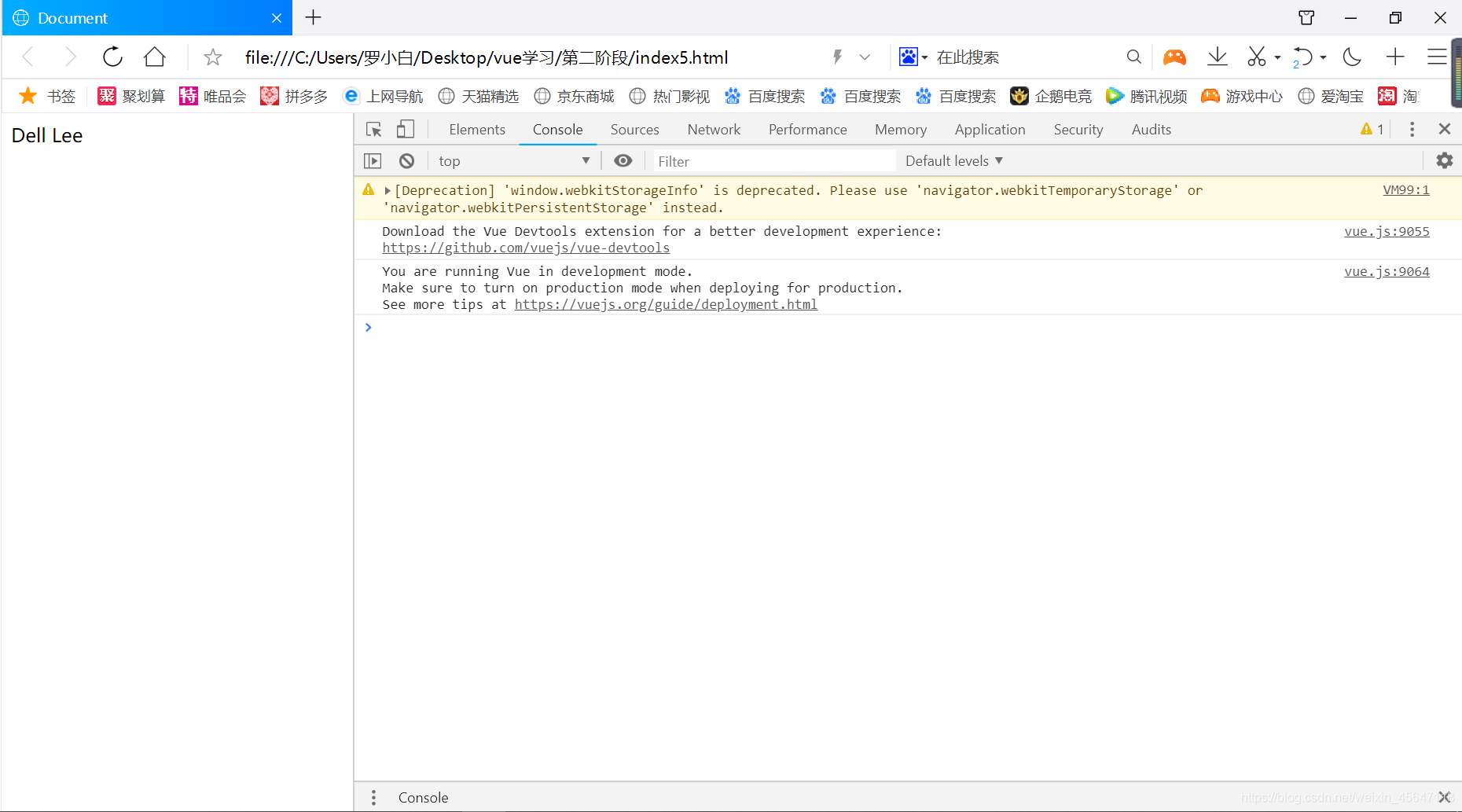The width and height of the screenshot is (1462, 812).
Task: Show the console sidebar icon
Action: click(373, 161)
